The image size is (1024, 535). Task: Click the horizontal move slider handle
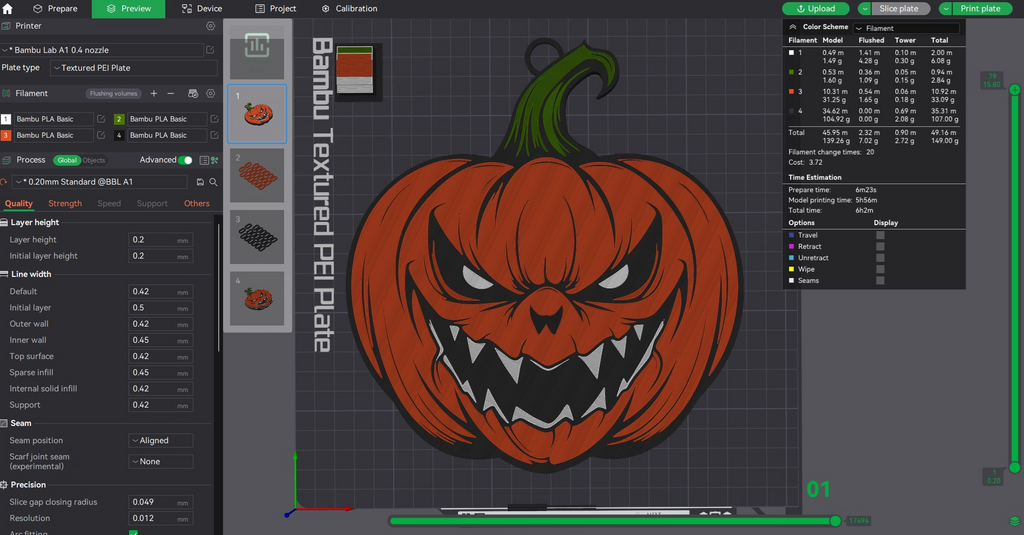(x=835, y=521)
